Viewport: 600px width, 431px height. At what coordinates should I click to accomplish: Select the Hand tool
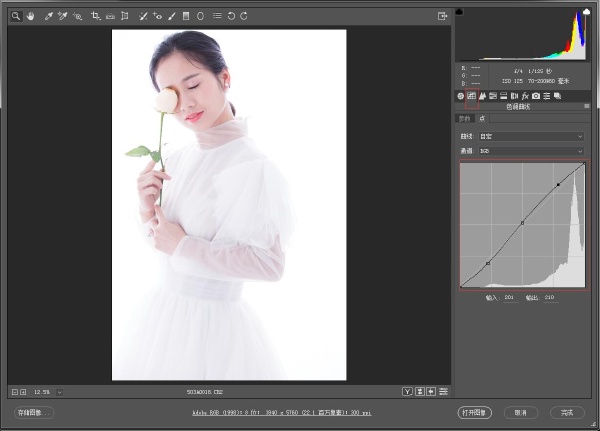click(30, 16)
